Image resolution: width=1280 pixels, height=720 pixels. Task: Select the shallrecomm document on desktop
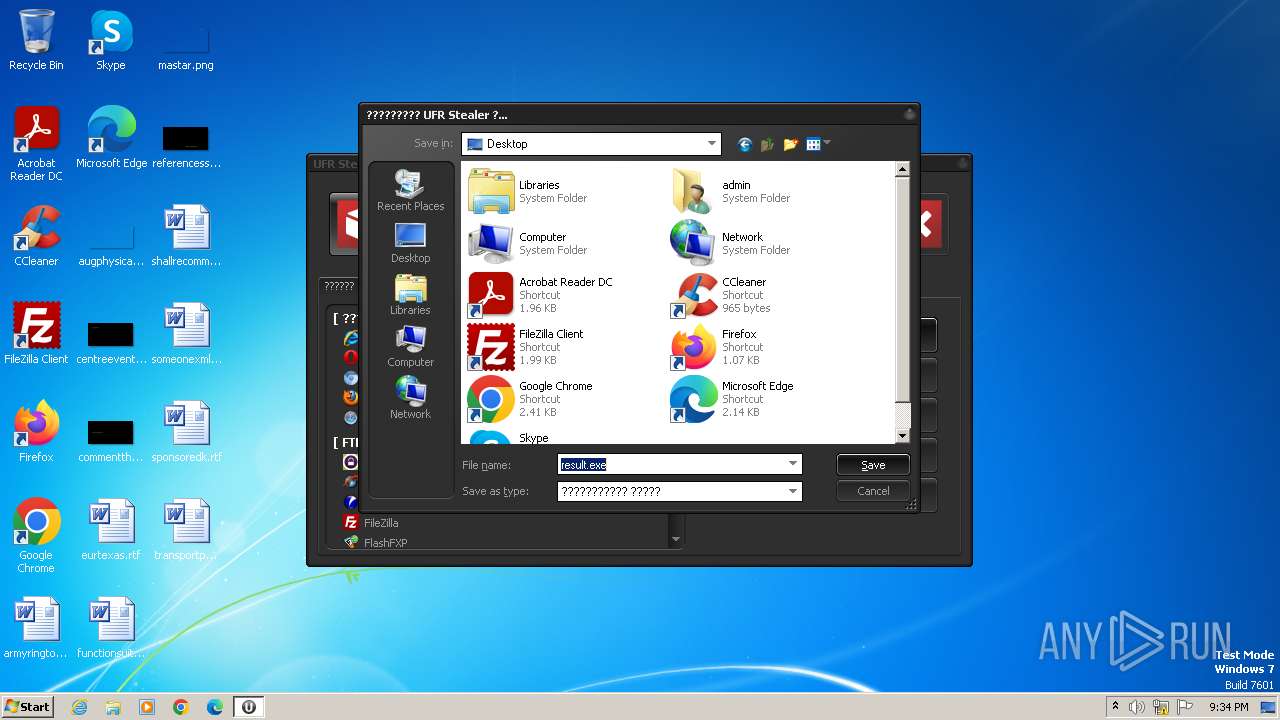tap(186, 236)
